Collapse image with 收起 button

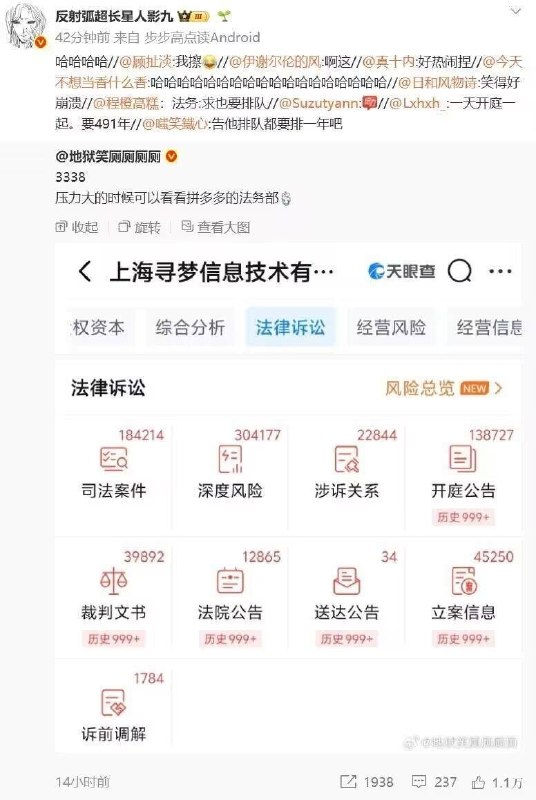pos(76,227)
